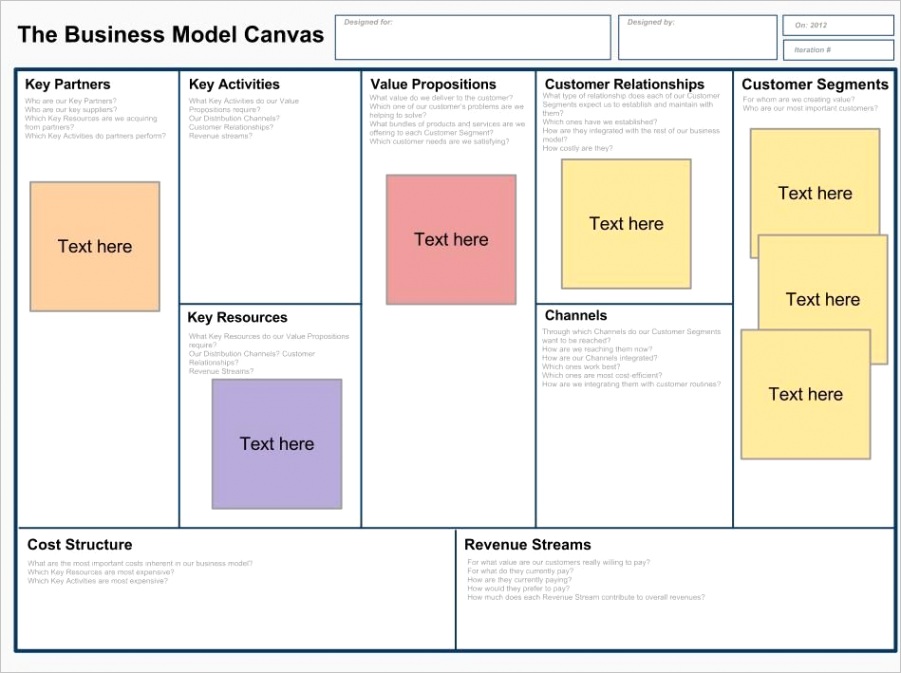
Task: Select the purple sticky note in Key Resources
Action: coord(277,443)
